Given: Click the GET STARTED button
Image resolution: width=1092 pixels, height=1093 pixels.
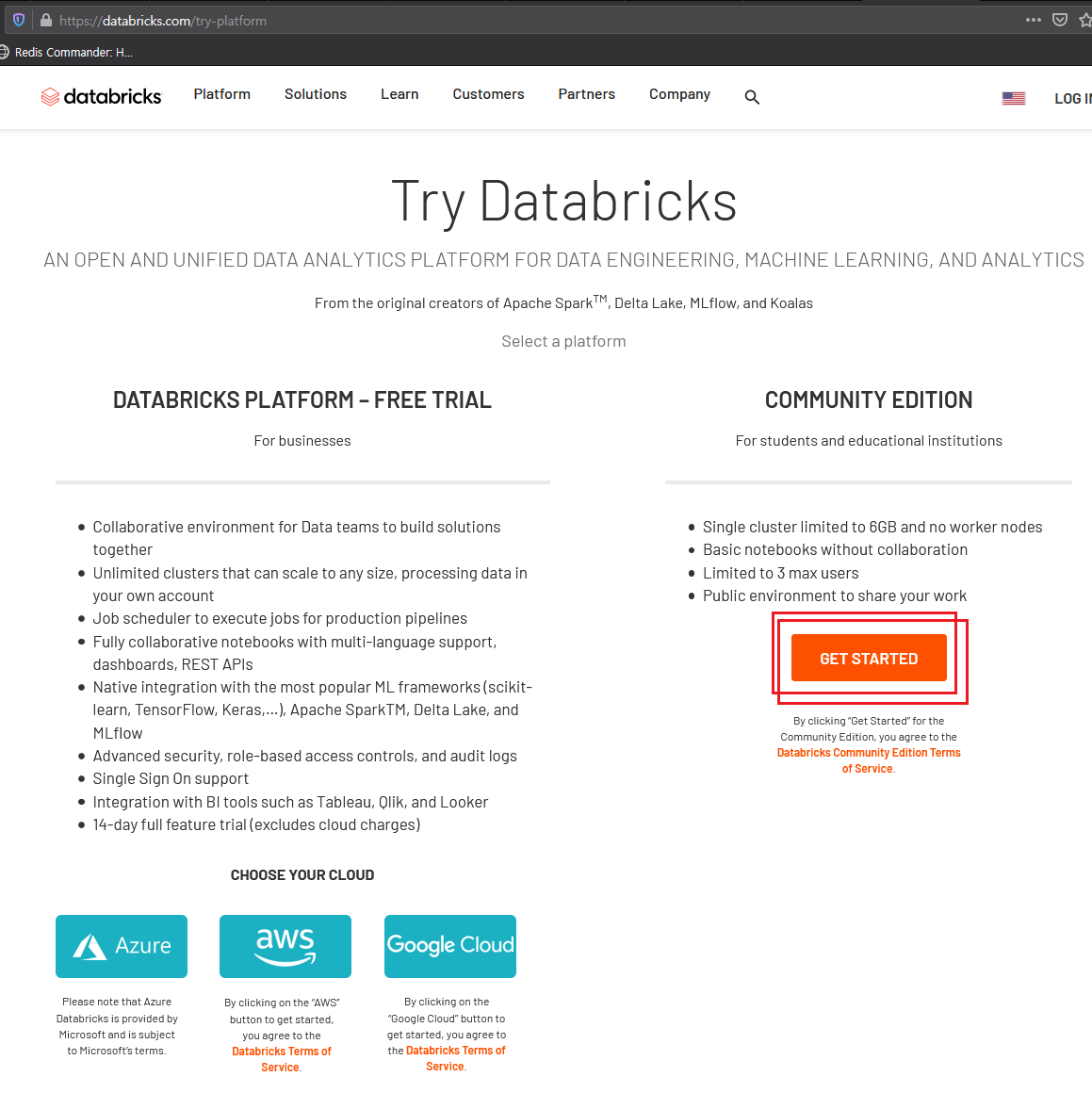Looking at the screenshot, I should 868,658.
